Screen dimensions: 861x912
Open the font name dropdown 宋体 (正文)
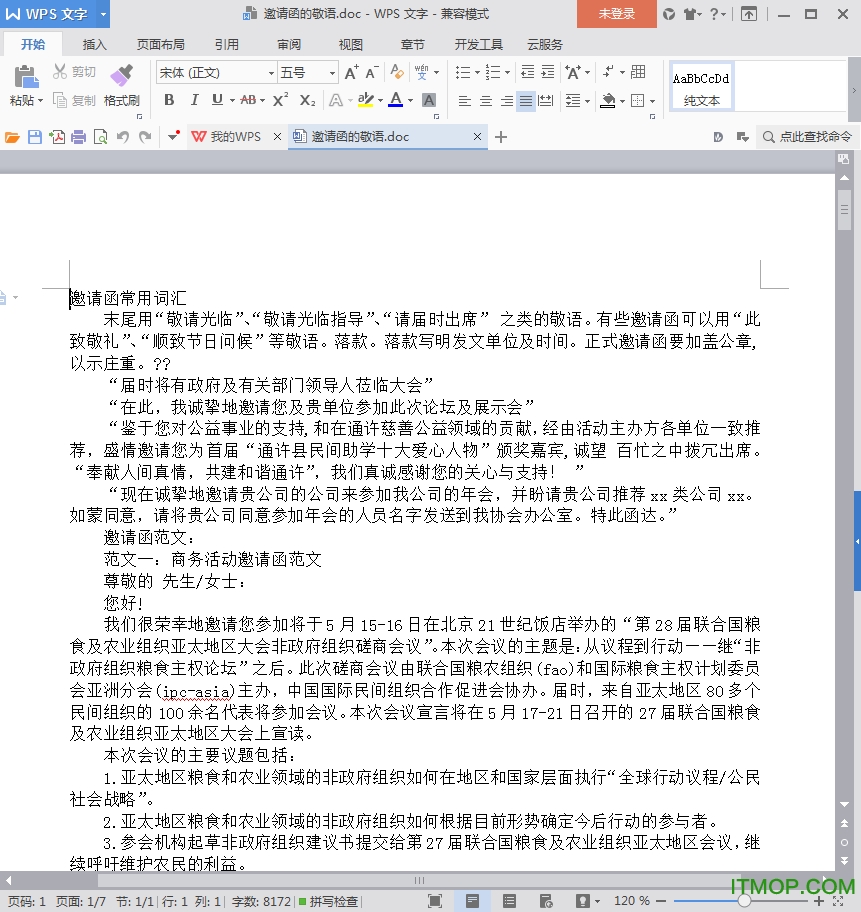[x=270, y=73]
